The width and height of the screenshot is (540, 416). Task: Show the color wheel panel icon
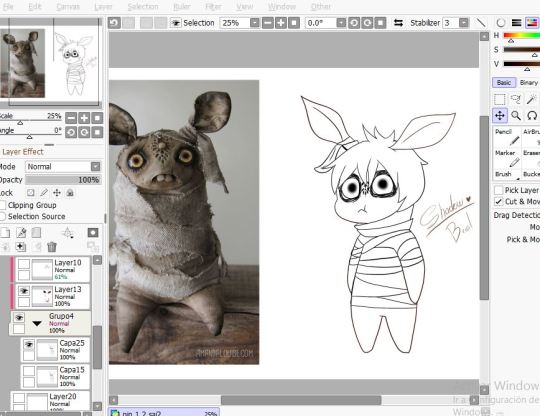point(501,23)
